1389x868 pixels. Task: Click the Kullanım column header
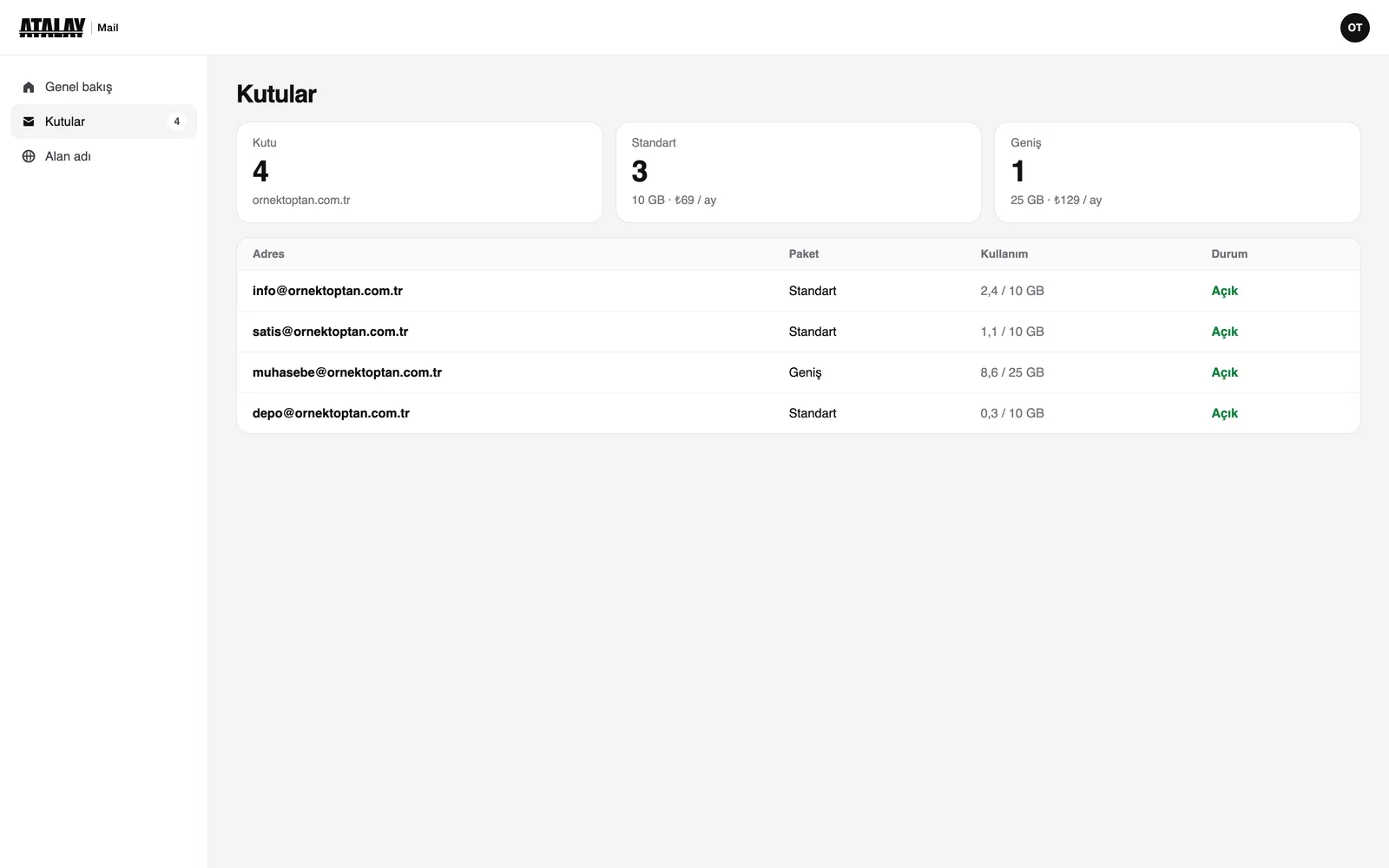coord(1004,254)
